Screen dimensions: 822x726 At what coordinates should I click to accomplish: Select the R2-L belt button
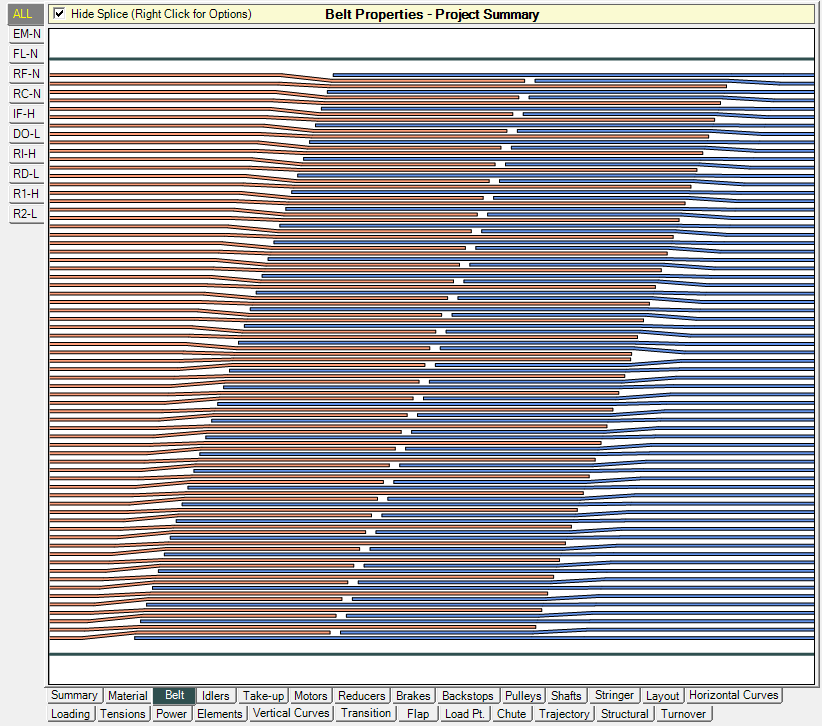coord(27,214)
